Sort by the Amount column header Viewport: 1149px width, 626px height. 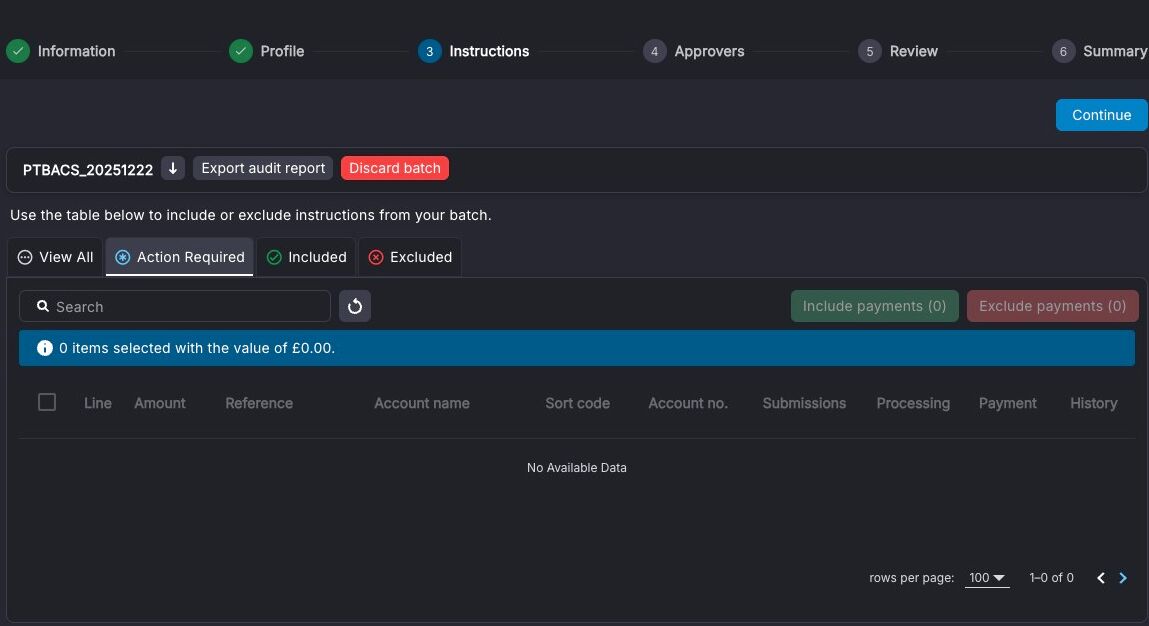[160, 403]
